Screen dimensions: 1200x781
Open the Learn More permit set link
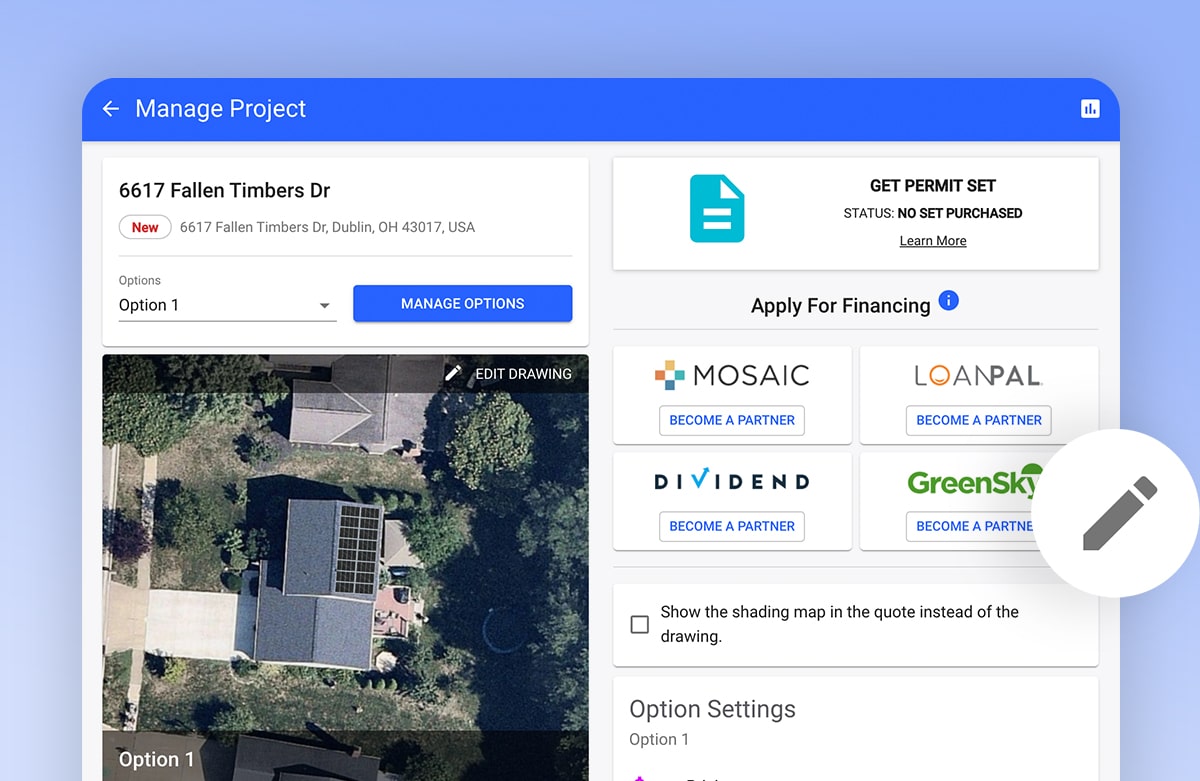(933, 241)
